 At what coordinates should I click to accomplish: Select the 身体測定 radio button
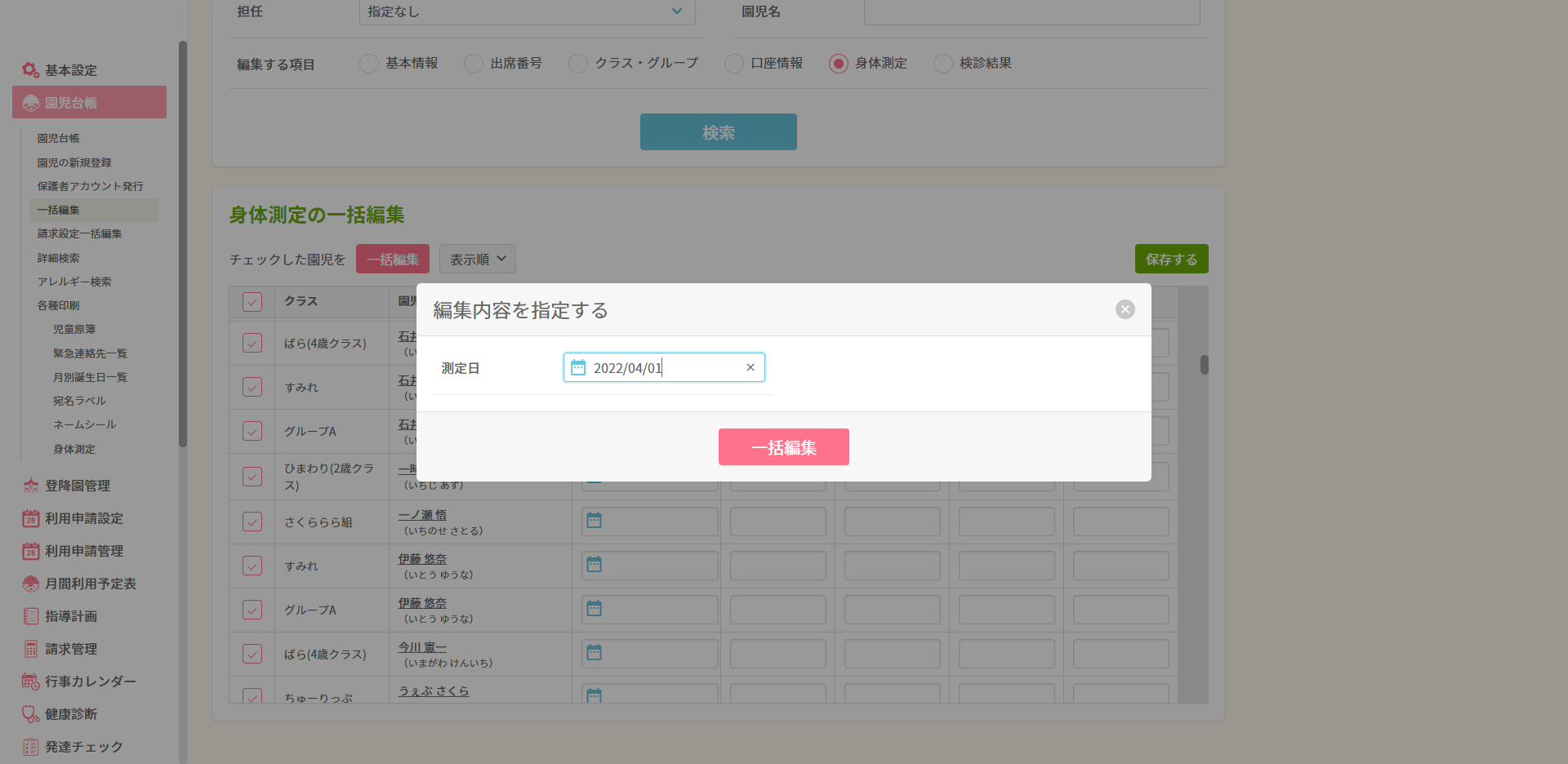pos(839,64)
